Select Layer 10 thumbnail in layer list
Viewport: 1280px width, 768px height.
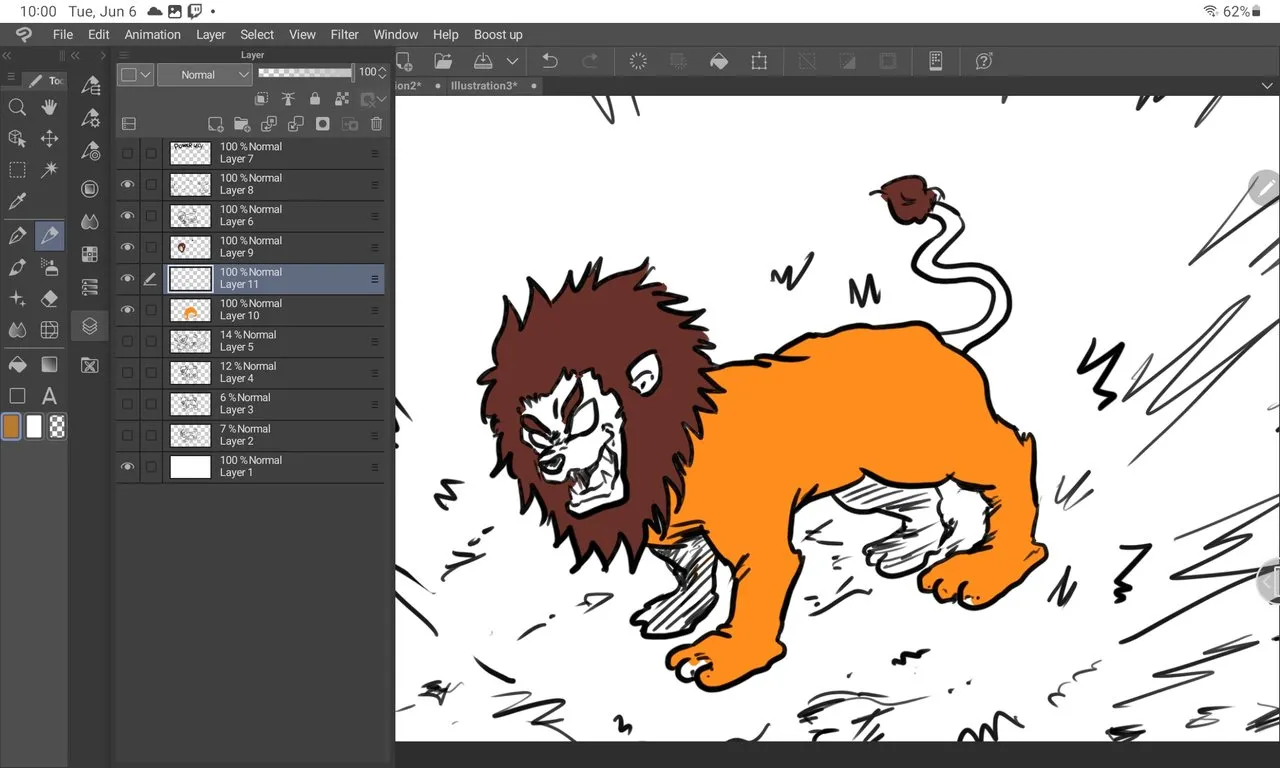click(x=190, y=310)
